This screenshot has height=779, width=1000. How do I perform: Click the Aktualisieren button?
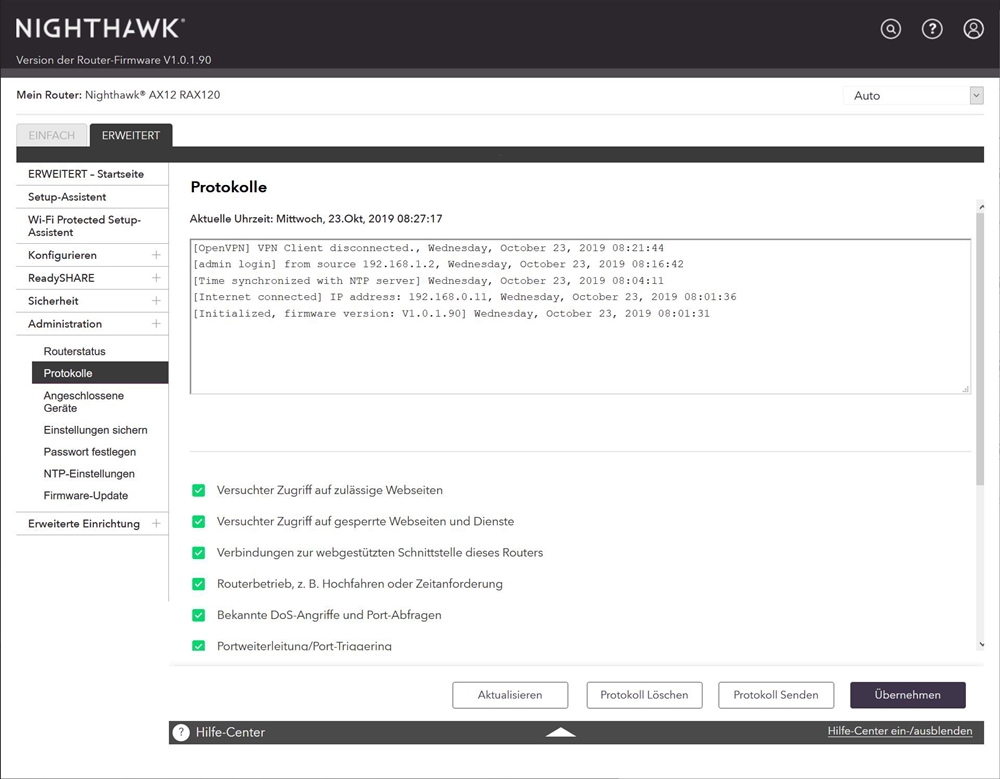click(510, 695)
